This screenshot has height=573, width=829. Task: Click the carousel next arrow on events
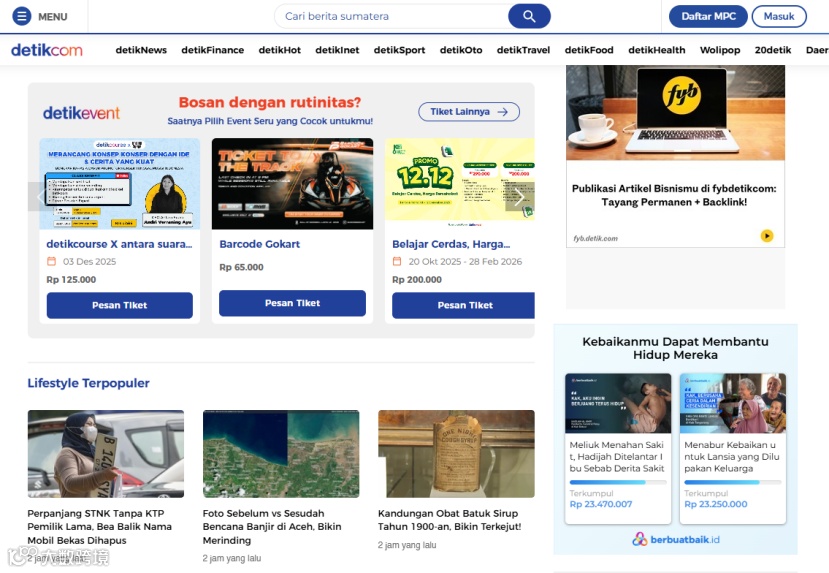click(x=520, y=197)
